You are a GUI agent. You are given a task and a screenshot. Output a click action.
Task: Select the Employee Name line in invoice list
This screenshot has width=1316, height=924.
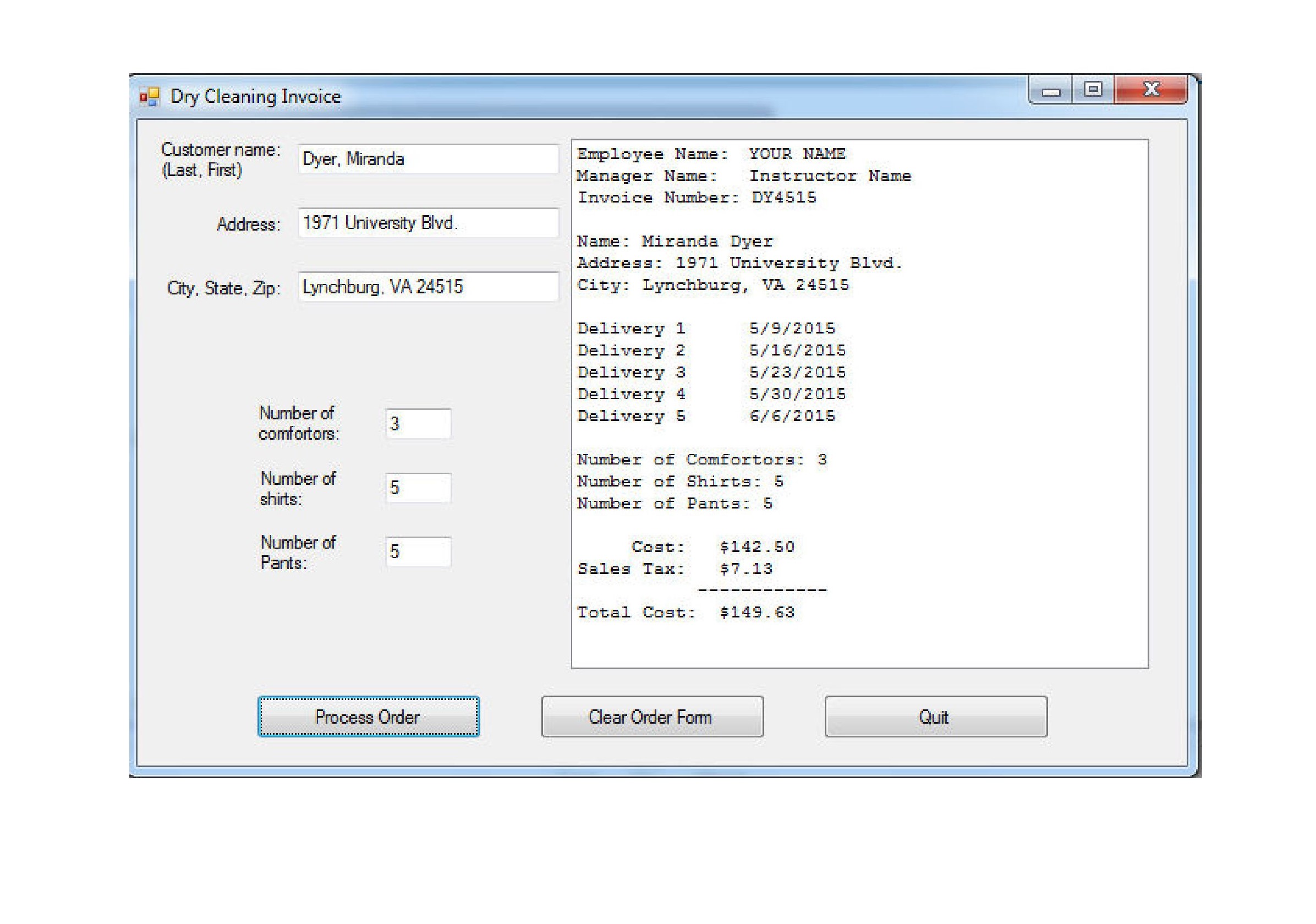(x=710, y=154)
